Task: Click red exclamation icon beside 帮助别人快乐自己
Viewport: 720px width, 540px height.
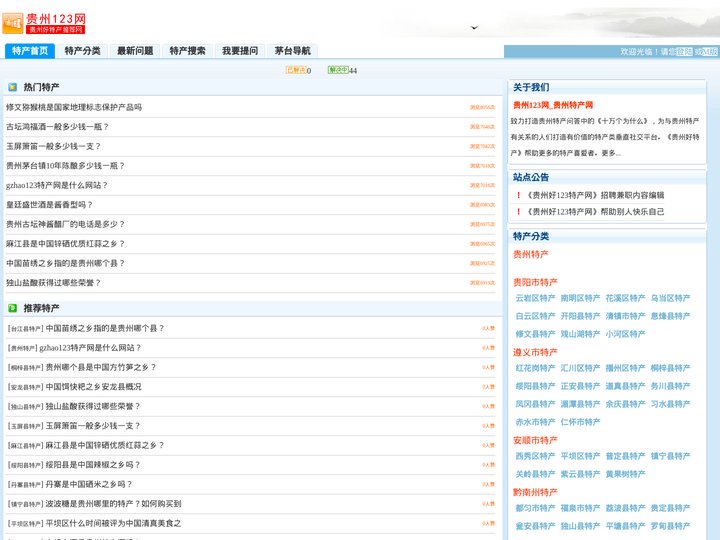Action: click(x=518, y=212)
